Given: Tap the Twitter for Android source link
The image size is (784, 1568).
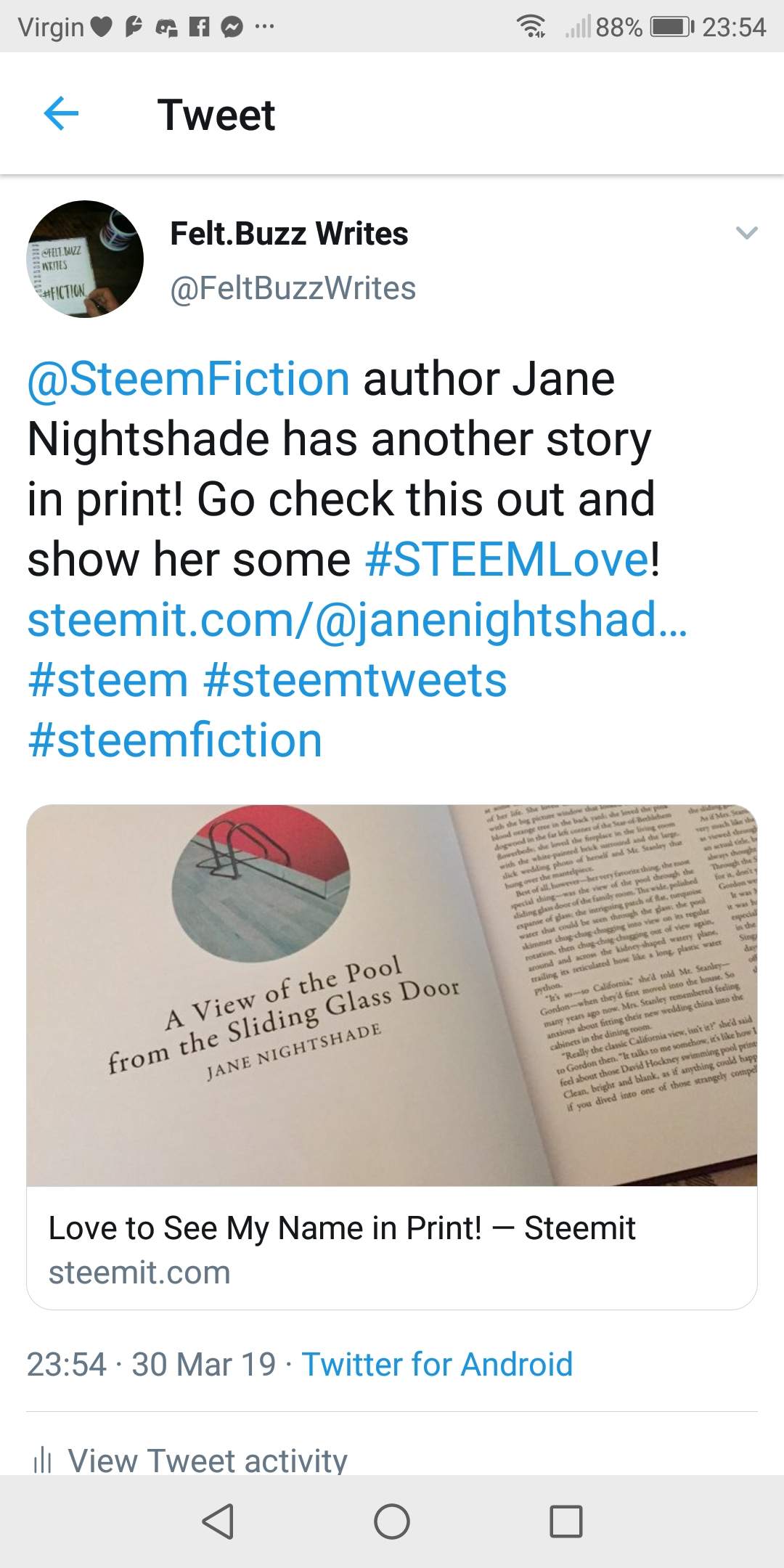Looking at the screenshot, I should tap(437, 1364).
